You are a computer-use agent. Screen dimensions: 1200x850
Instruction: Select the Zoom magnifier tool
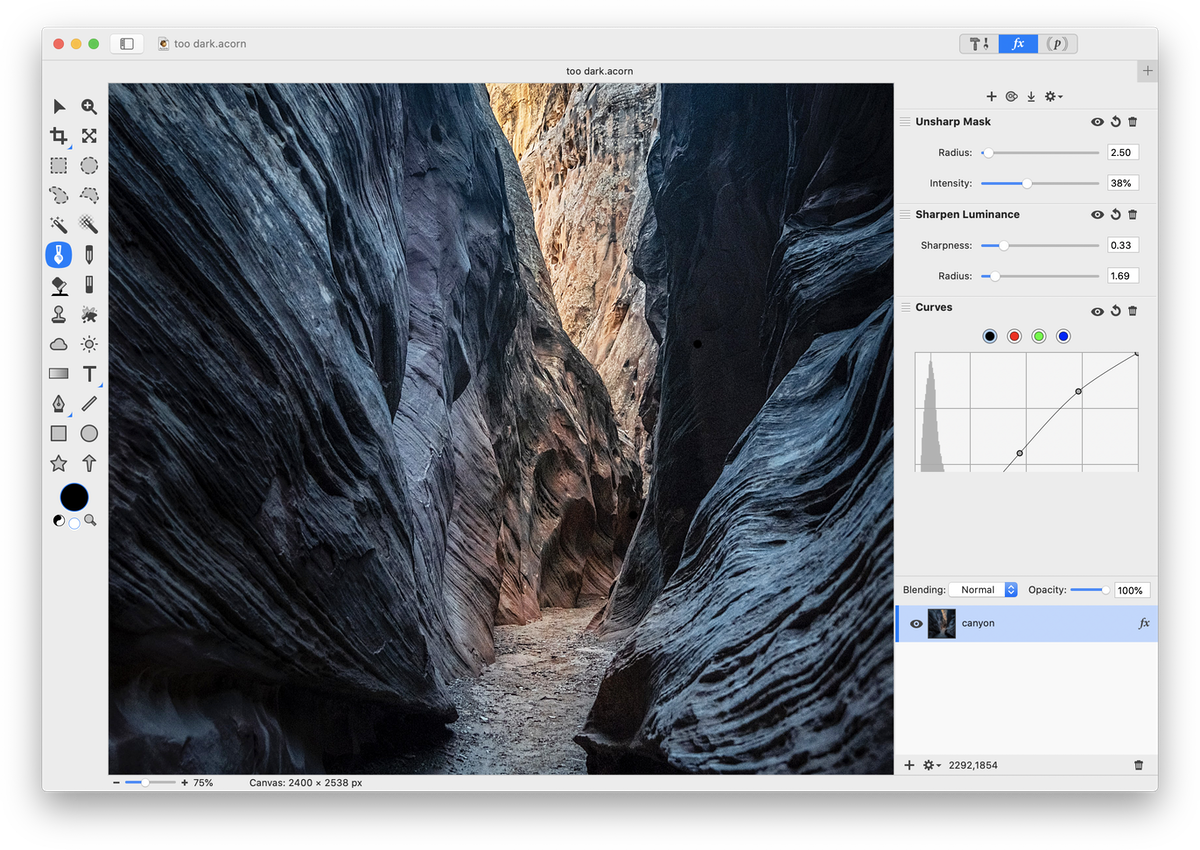(89, 106)
